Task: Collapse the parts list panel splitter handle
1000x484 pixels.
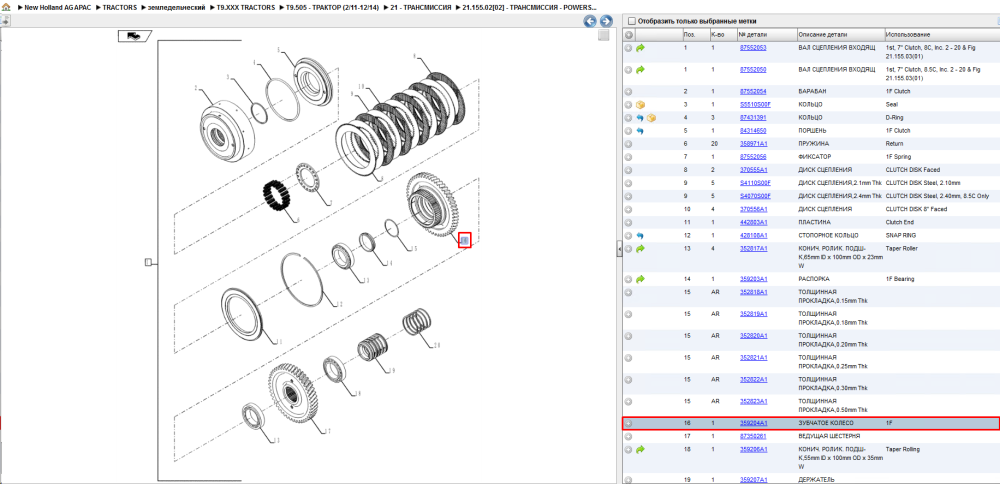Action: [619, 249]
